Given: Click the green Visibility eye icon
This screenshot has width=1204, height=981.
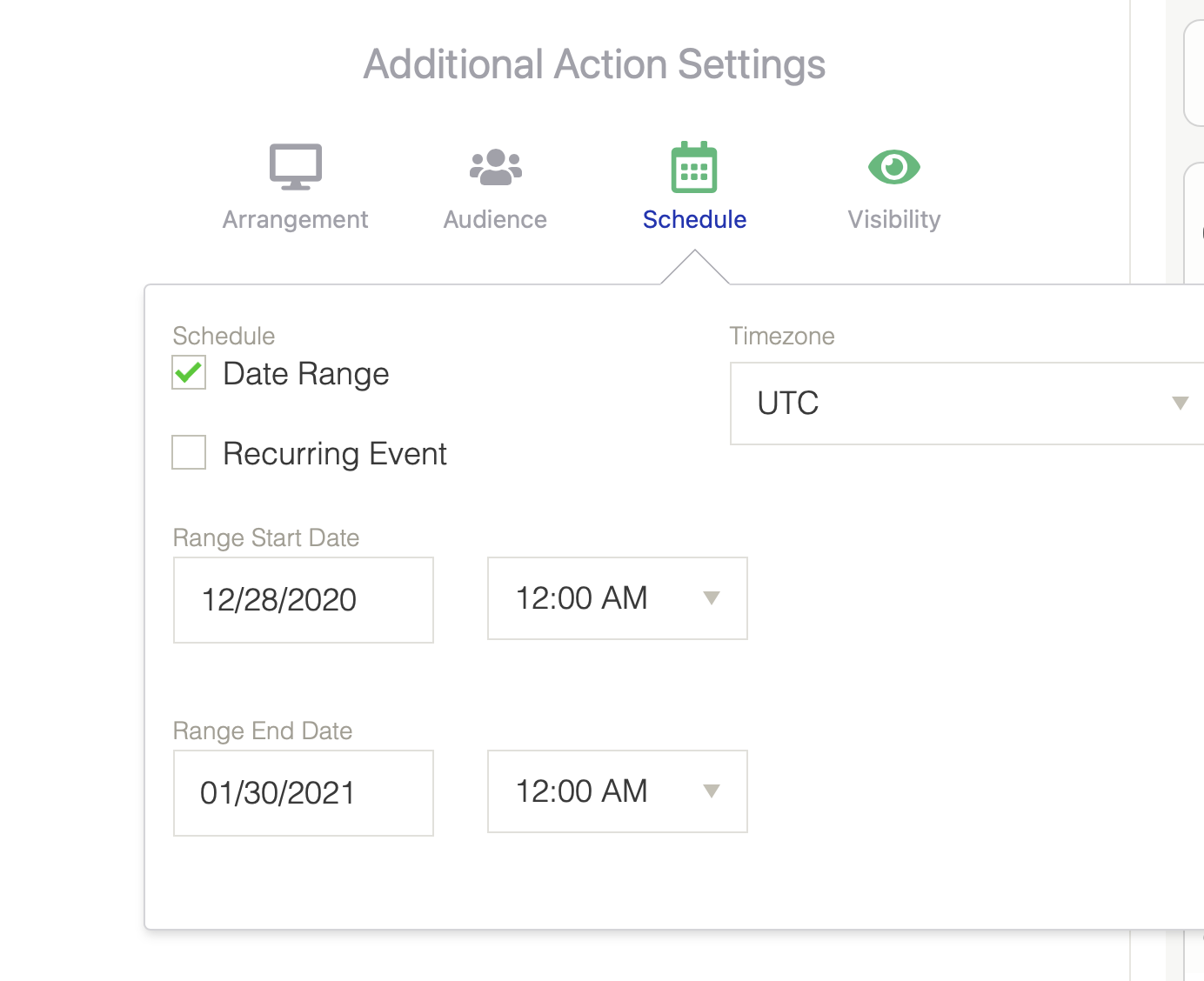Looking at the screenshot, I should click(x=893, y=167).
